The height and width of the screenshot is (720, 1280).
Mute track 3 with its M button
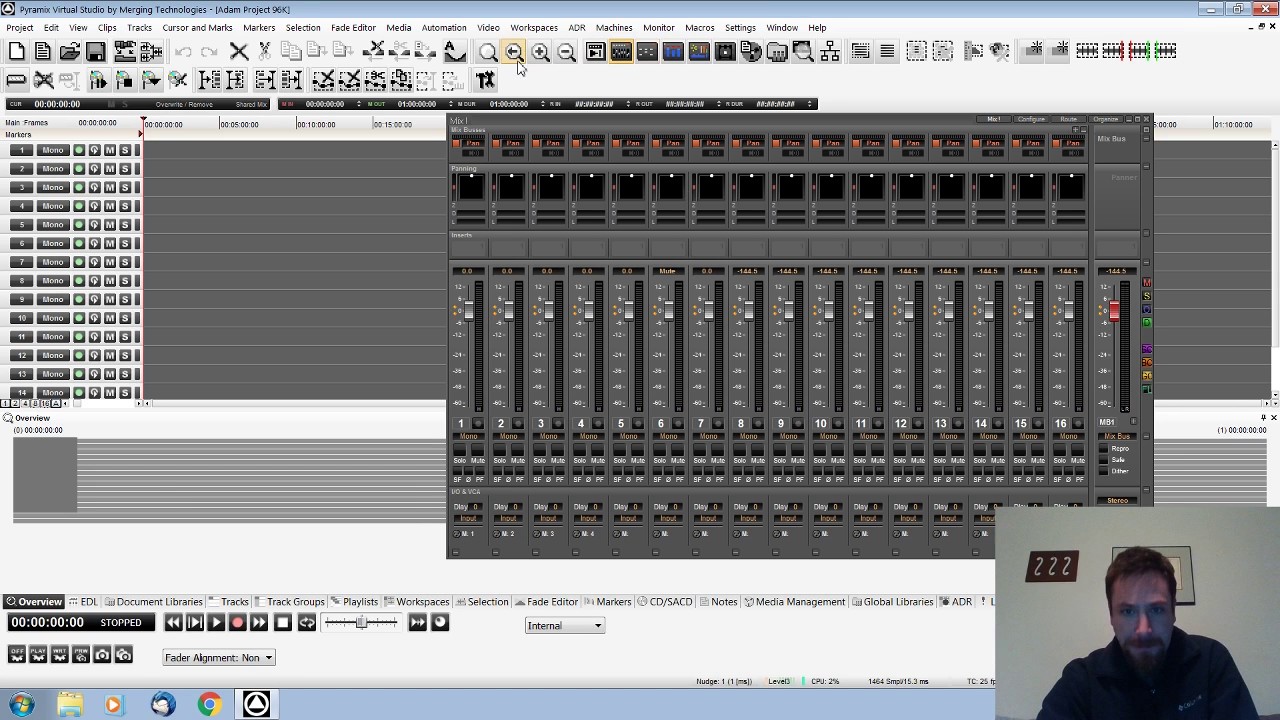(x=110, y=187)
